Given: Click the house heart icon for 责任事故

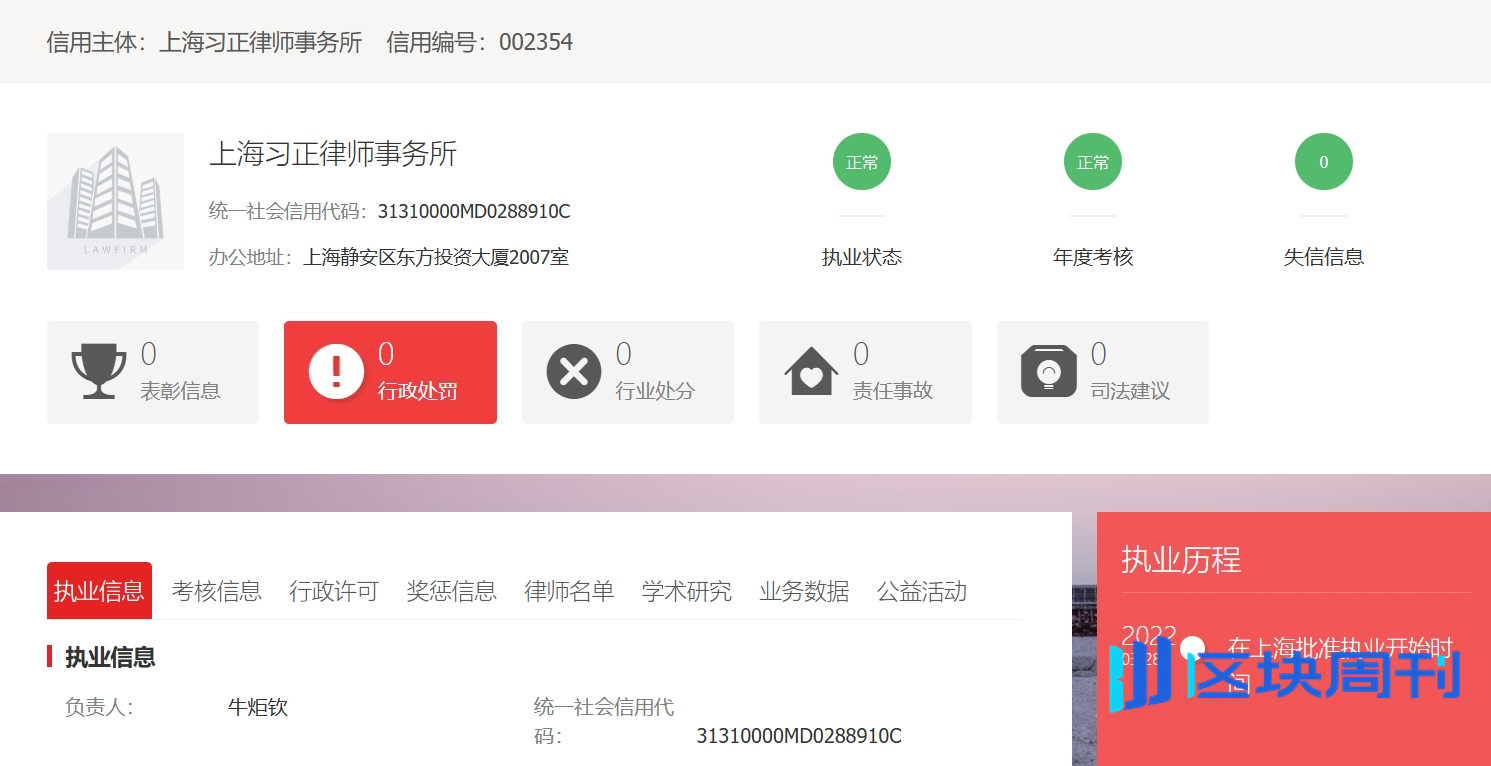Looking at the screenshot, I should [x=811, y=371].
